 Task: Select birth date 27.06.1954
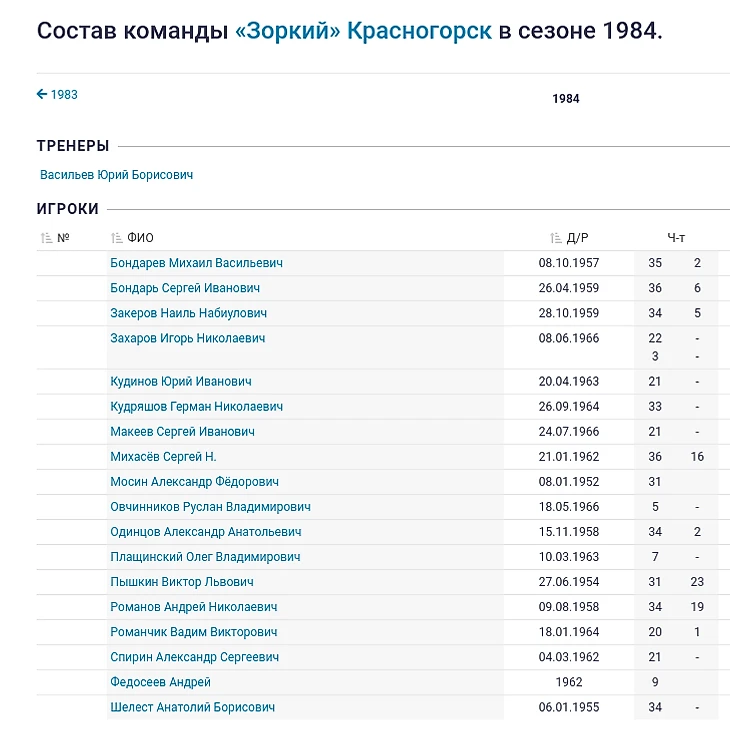coord(569,582)
